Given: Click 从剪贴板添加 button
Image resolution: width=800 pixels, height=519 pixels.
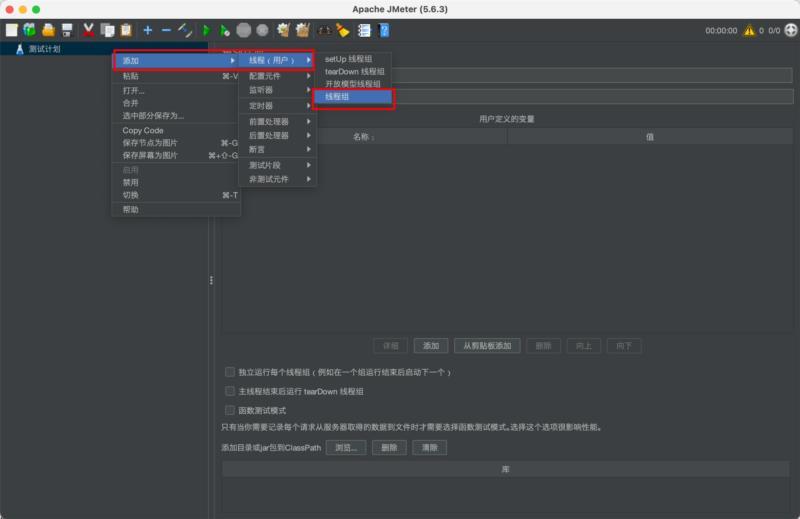Looking at the screenshot, I should (487, 346).
